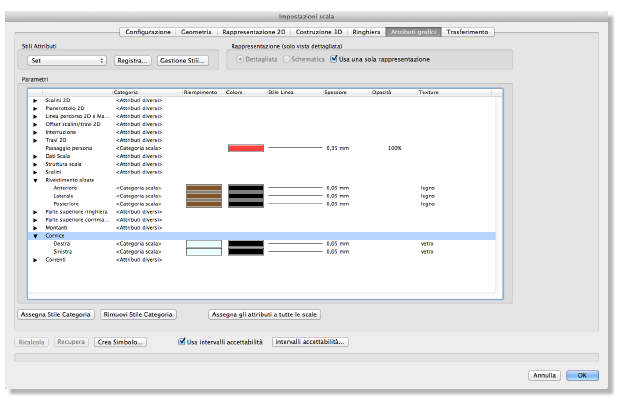Confirm with the OK button

pyautogui.click(x=582, y=376)
